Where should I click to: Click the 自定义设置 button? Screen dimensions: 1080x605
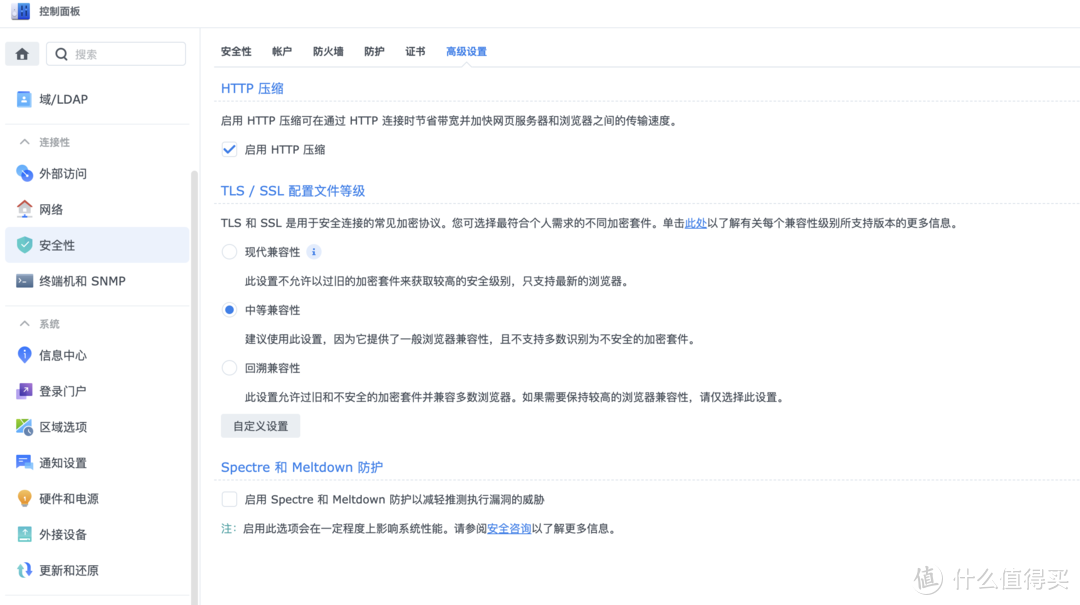click(260, 425)
